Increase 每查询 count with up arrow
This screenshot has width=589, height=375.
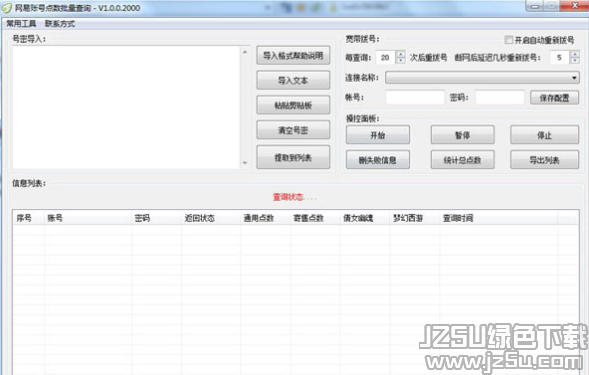click(x=401, y=54)
